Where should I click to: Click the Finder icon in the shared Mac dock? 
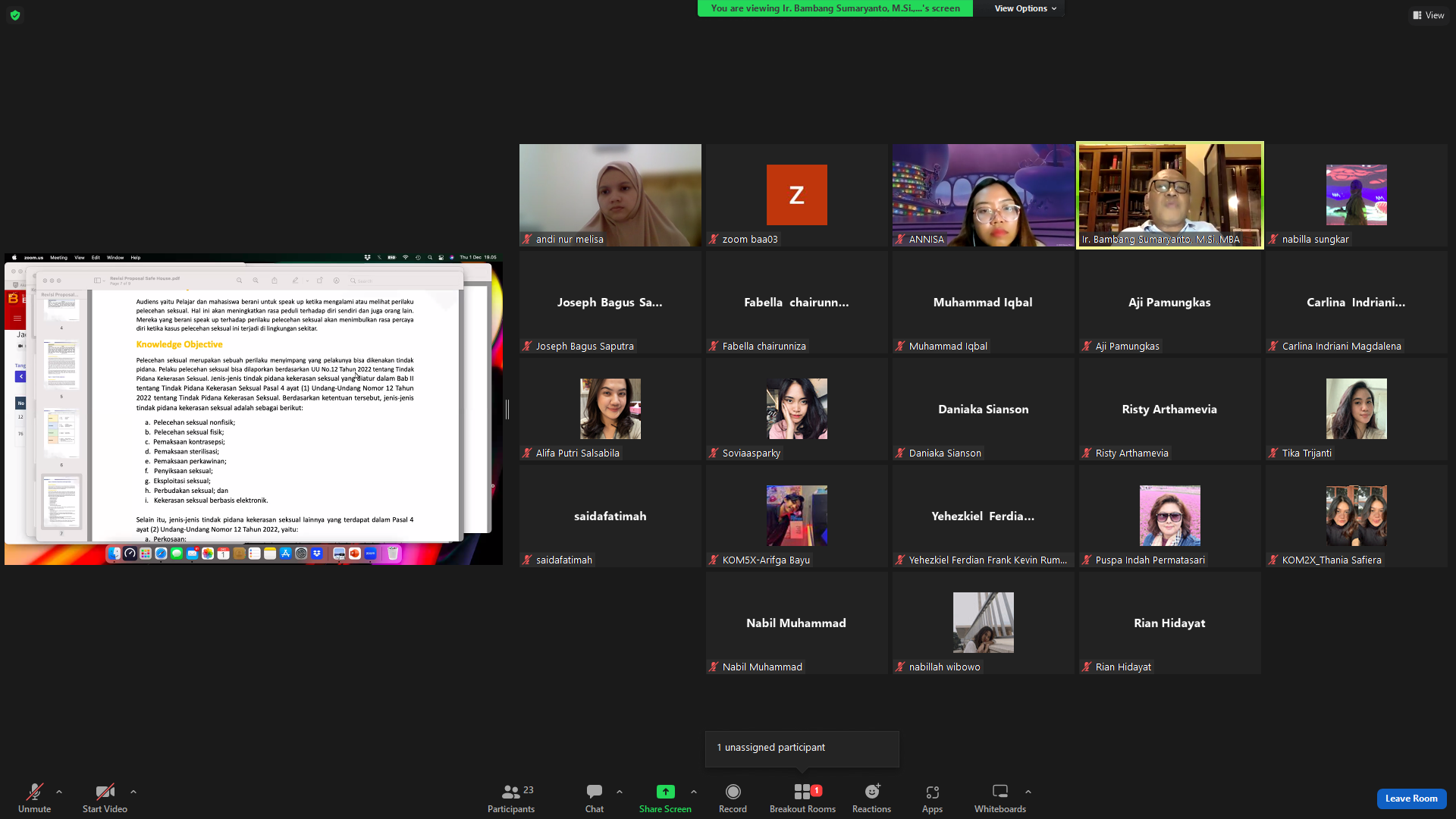(114, 554)
